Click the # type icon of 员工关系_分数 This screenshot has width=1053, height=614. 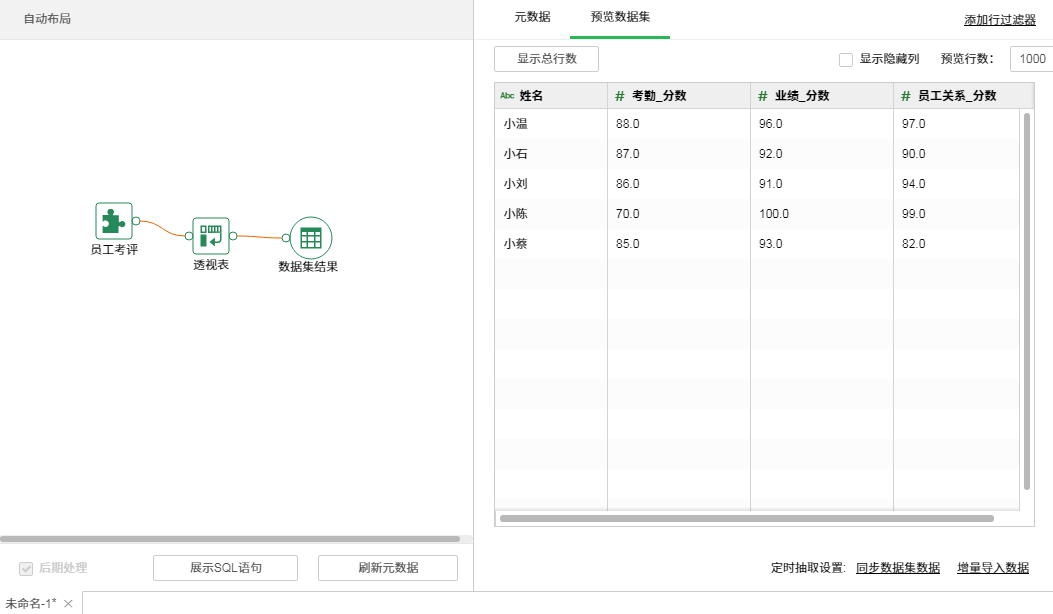tap(905, 96)
